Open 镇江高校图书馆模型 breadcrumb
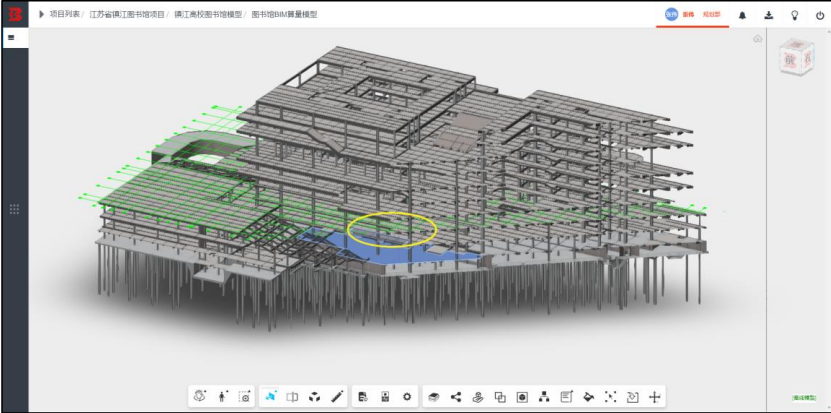Viewport: 831px width, 413px height. 208,14
